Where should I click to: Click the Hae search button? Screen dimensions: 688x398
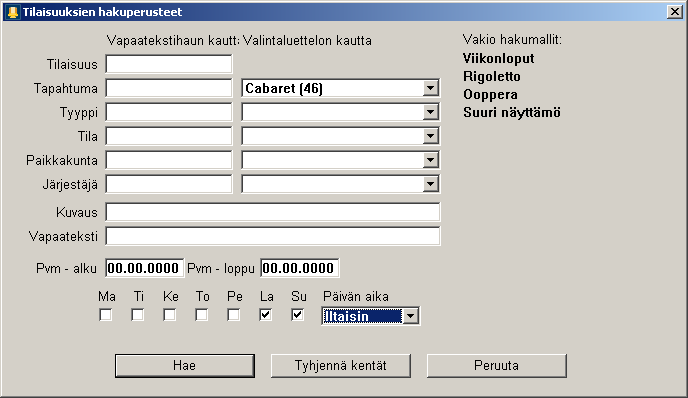point(185,366)
